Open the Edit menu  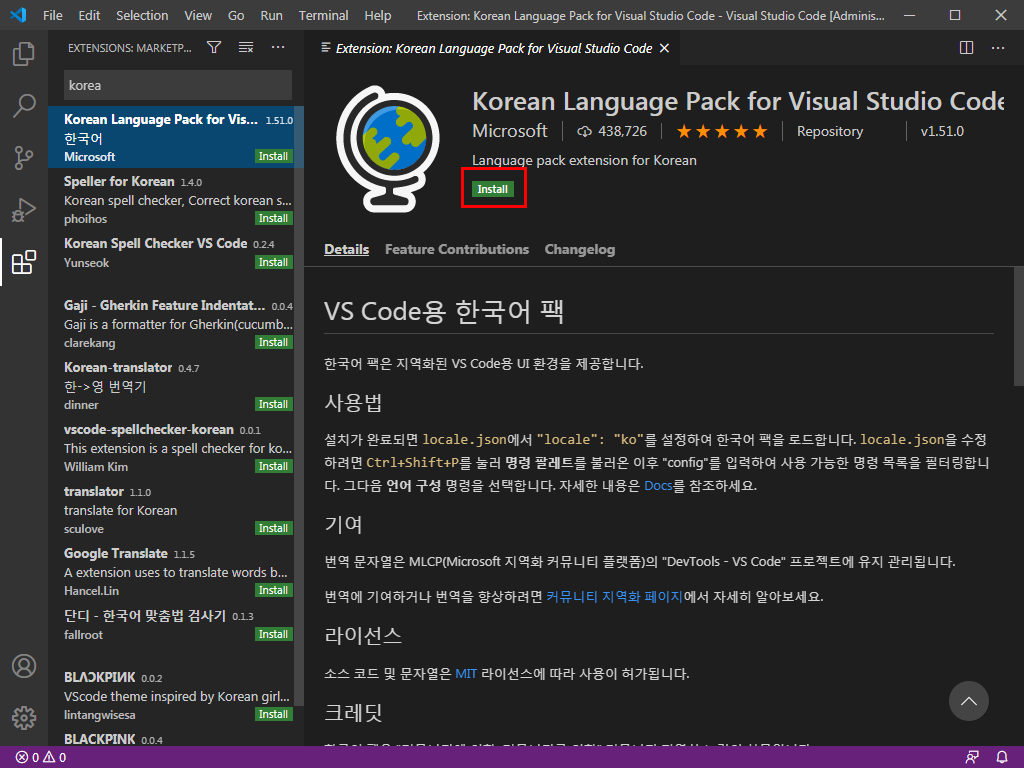point(89,15)
